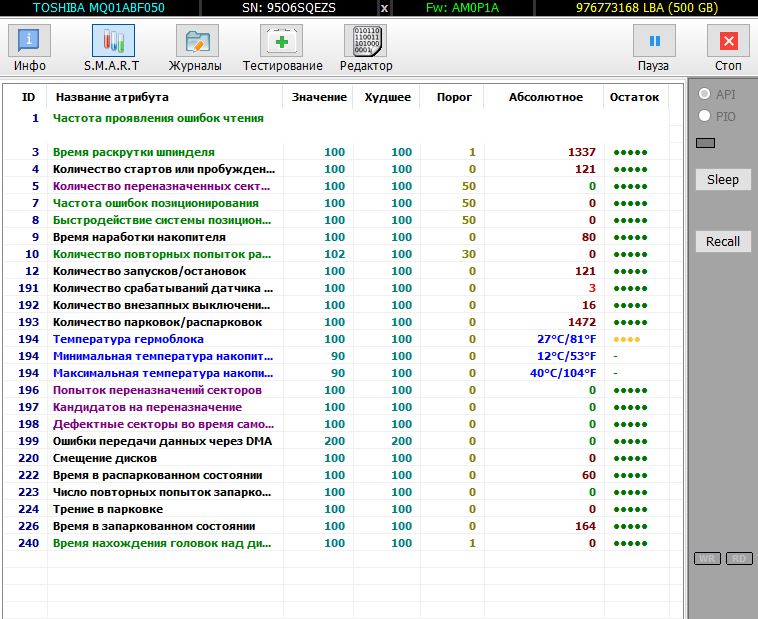
Task: Click the 976773168 LBA (500 GB) capacity label
Action: pyautogui.click(x=647, y=8)
